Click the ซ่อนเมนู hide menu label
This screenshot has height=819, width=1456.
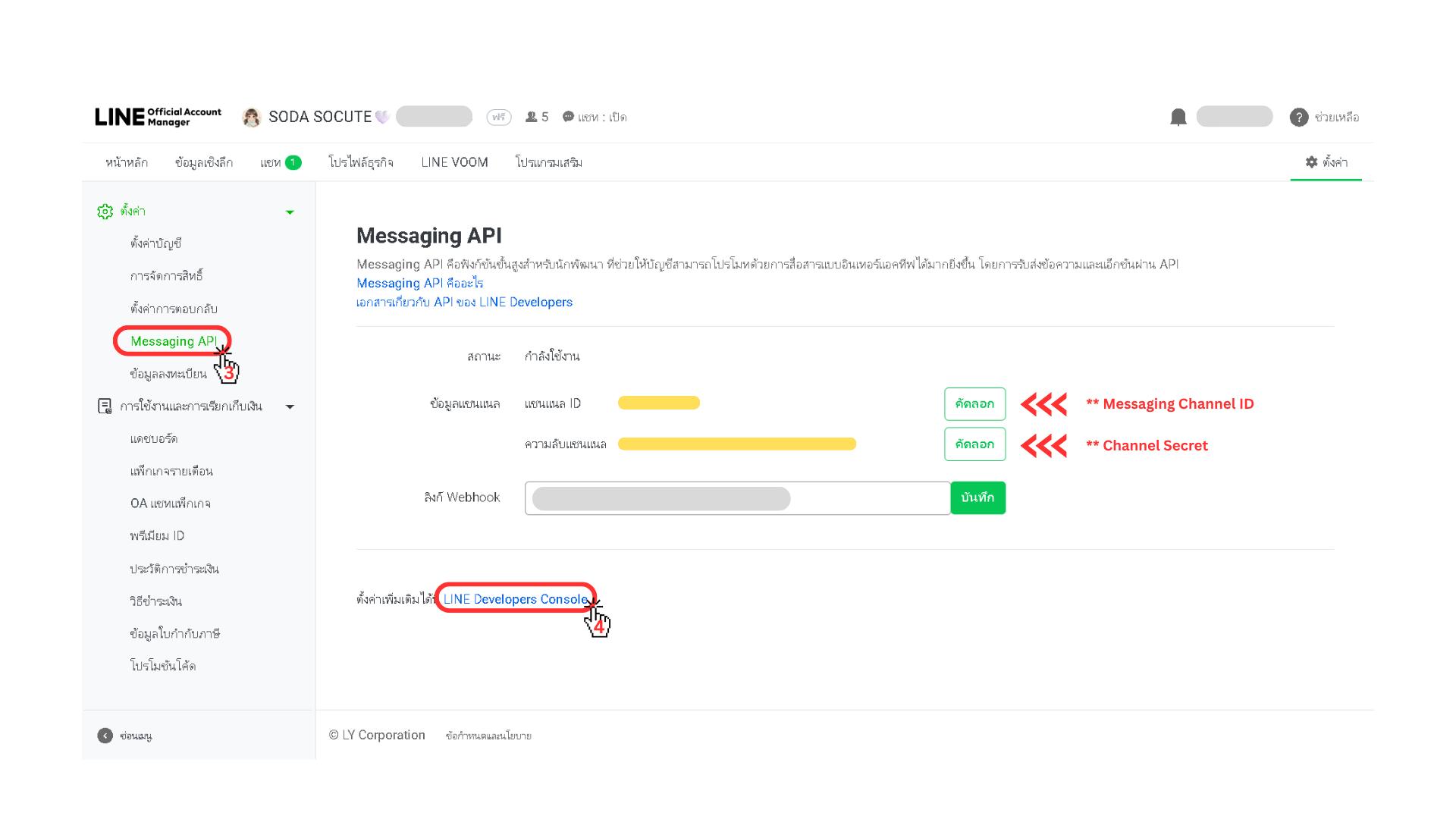136,736
